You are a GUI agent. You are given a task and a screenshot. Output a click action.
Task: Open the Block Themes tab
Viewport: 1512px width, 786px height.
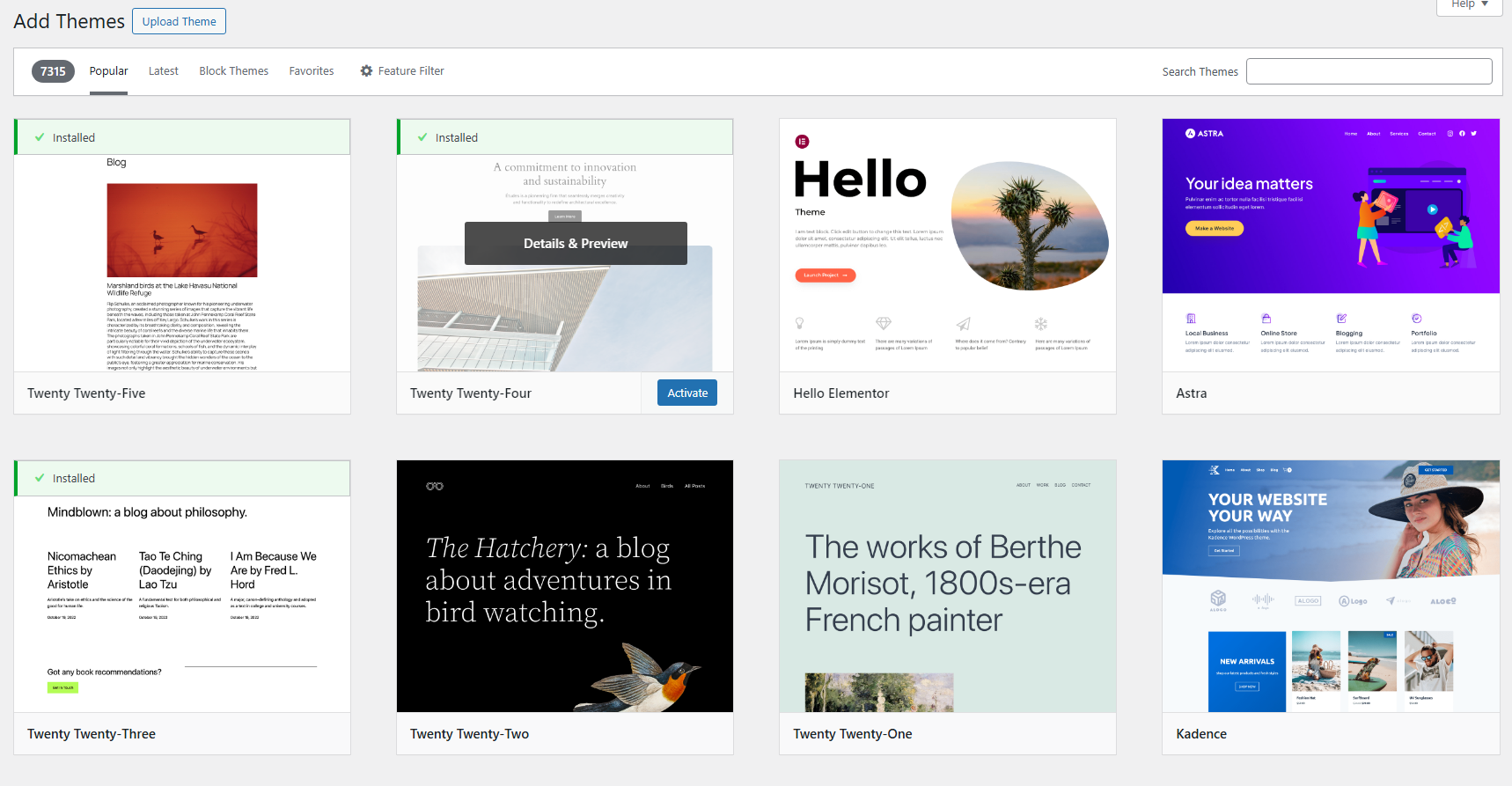coord(233,71)
